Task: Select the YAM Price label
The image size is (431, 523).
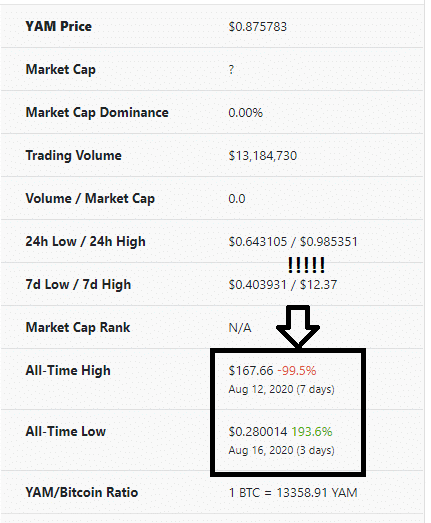Action: (58, 26)
